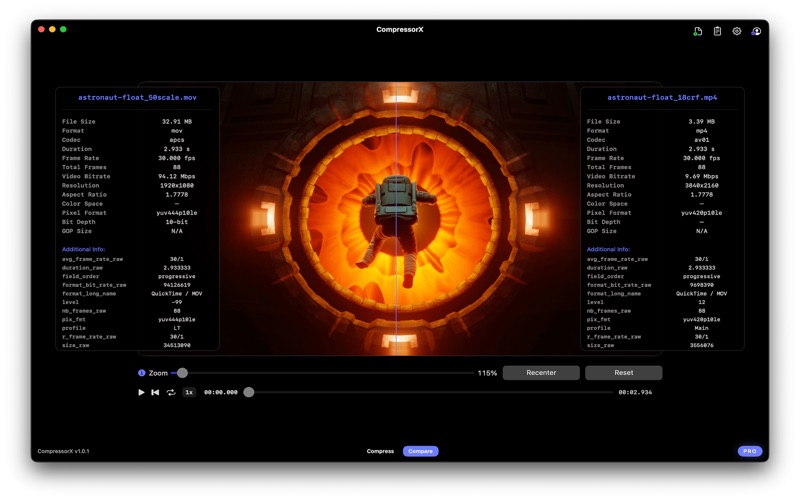Play the video comparison
Image resolution: width=800 pixels, height=500 pixels.
(141, 392)
